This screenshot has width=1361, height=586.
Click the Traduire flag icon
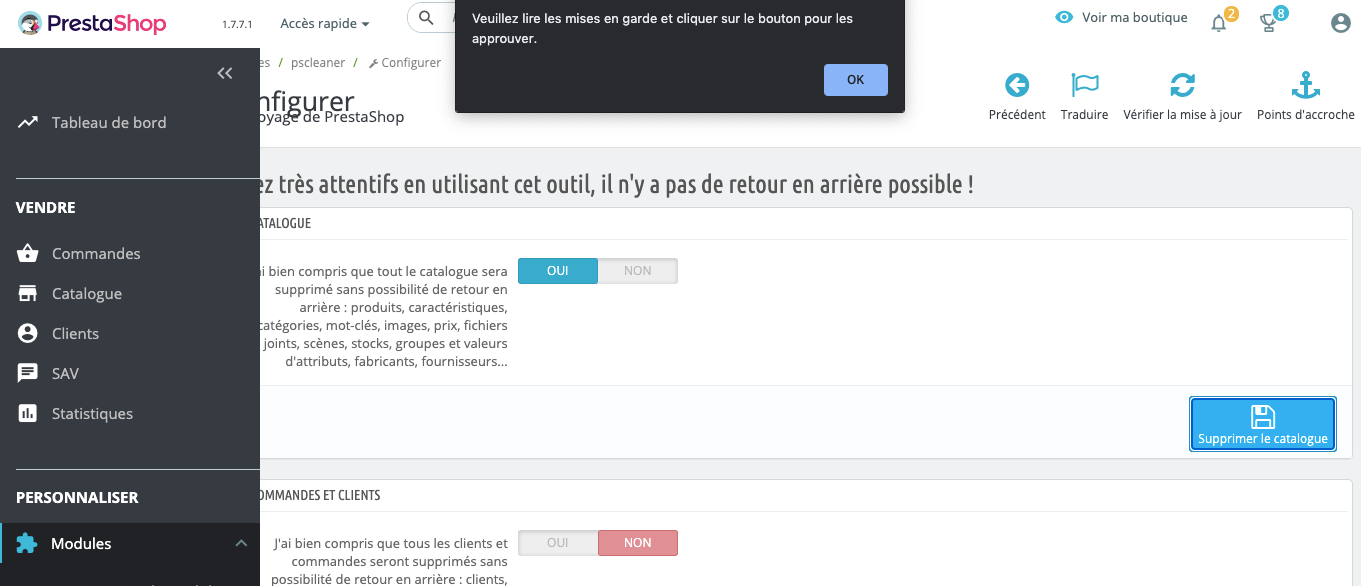[x=1085, y=85]
